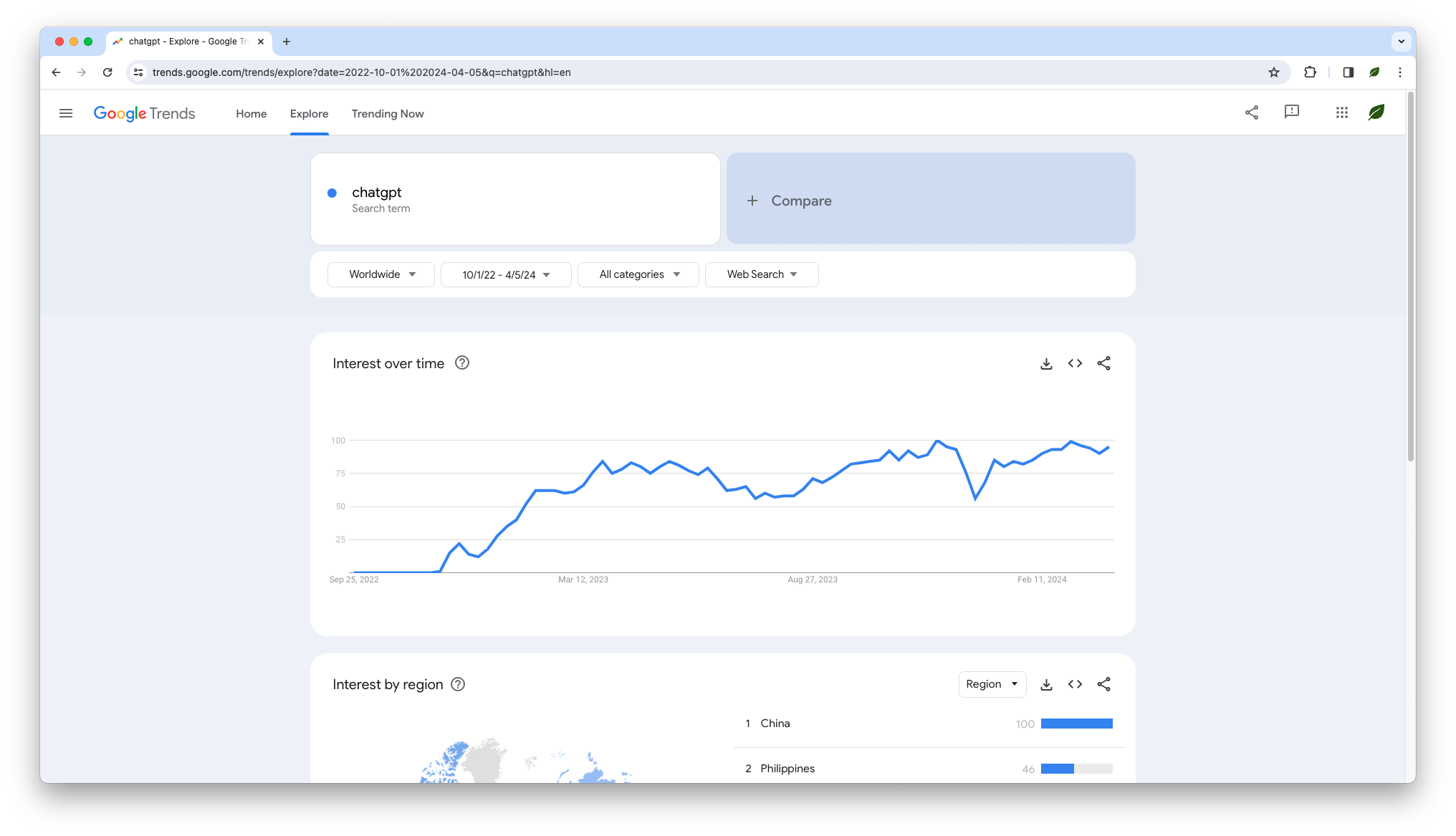Open the Region resolution dropdown
Screen dimensions: 1456x836
[992, 684]
